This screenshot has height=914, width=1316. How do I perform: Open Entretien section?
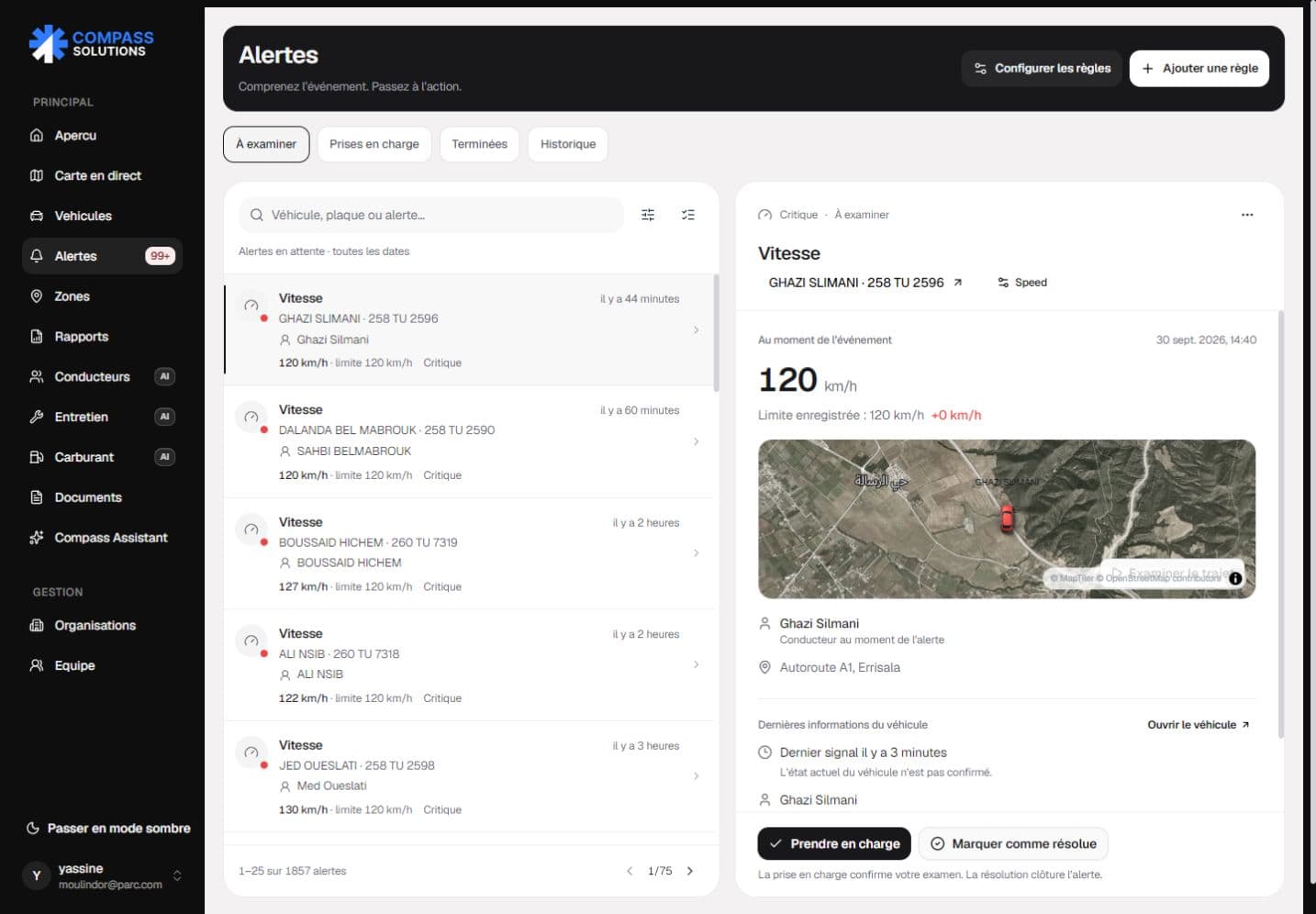(102, 417)
